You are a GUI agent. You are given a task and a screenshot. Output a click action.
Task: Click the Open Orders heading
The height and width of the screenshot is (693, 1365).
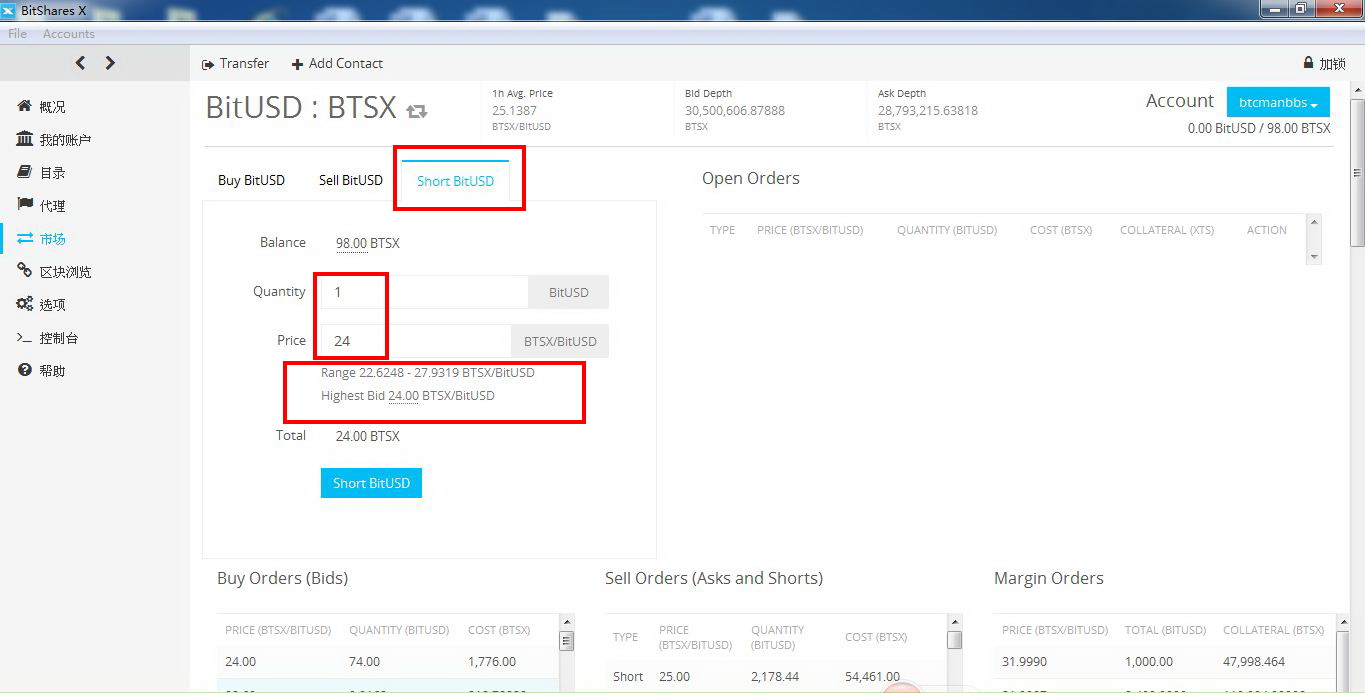pyautogui.click(x=751, y=179)
